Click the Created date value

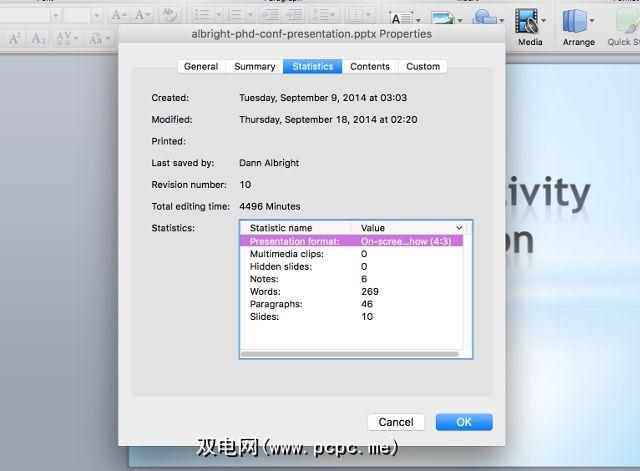(x=323, y=98)
